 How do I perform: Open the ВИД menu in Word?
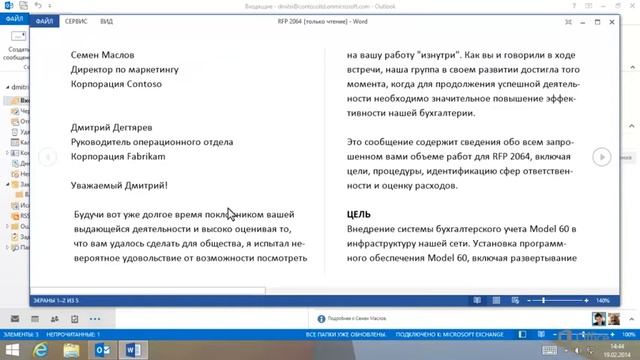pyautogui.click(x=107, y=21)
